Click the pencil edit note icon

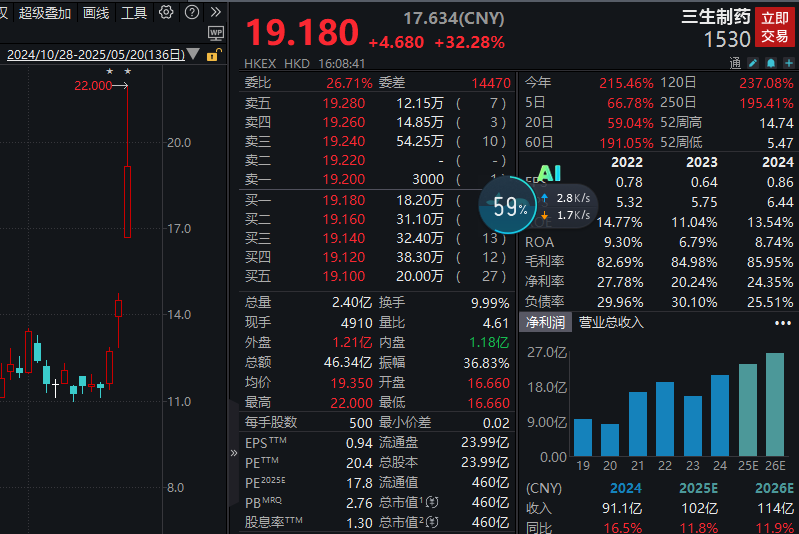[x=754, y=62]
